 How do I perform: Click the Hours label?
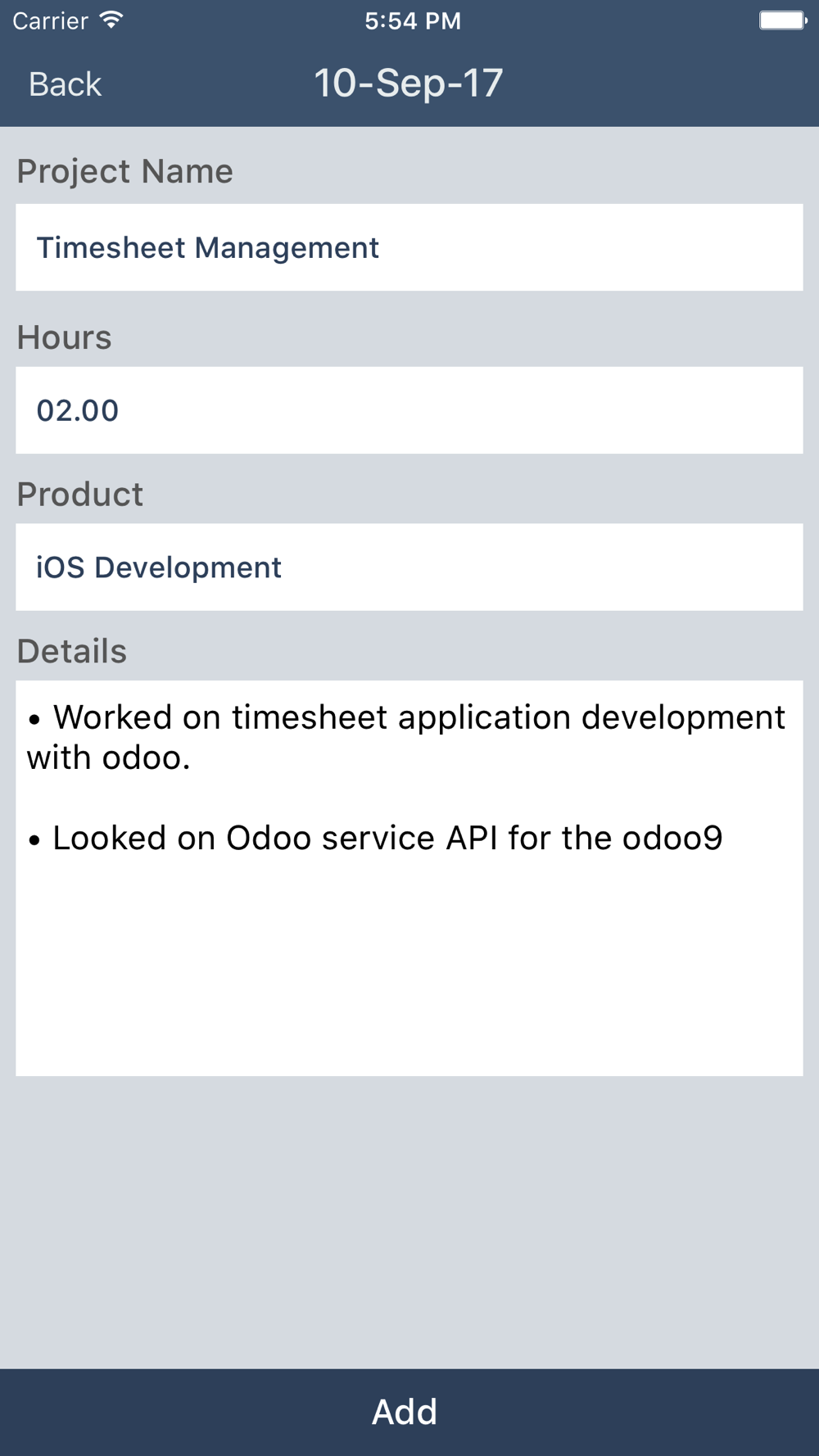click(x=64, y=337)
